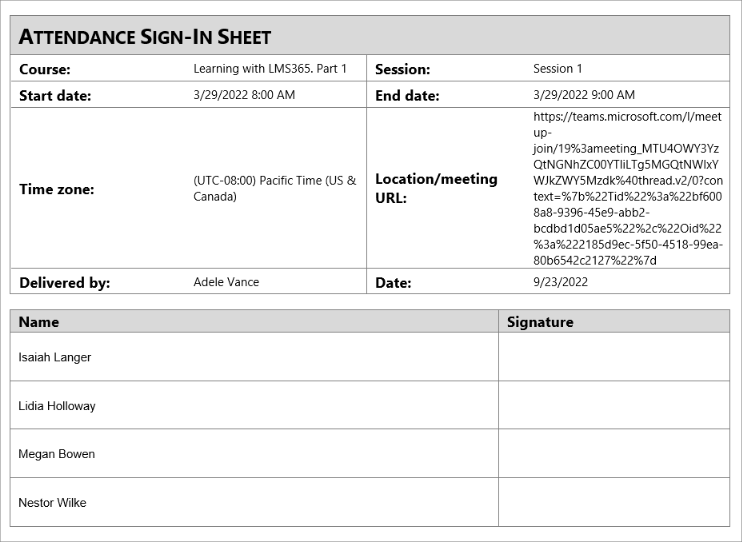Click attendee name Nestor Wilke
The height and width of the screenshot is (542, 742).
(52, 503)
